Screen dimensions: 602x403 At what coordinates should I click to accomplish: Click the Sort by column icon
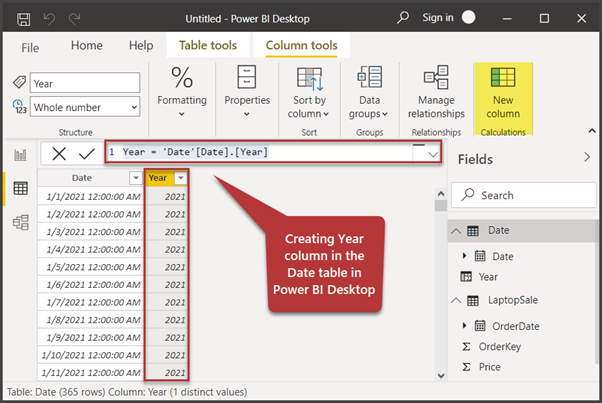pos(309,79)
